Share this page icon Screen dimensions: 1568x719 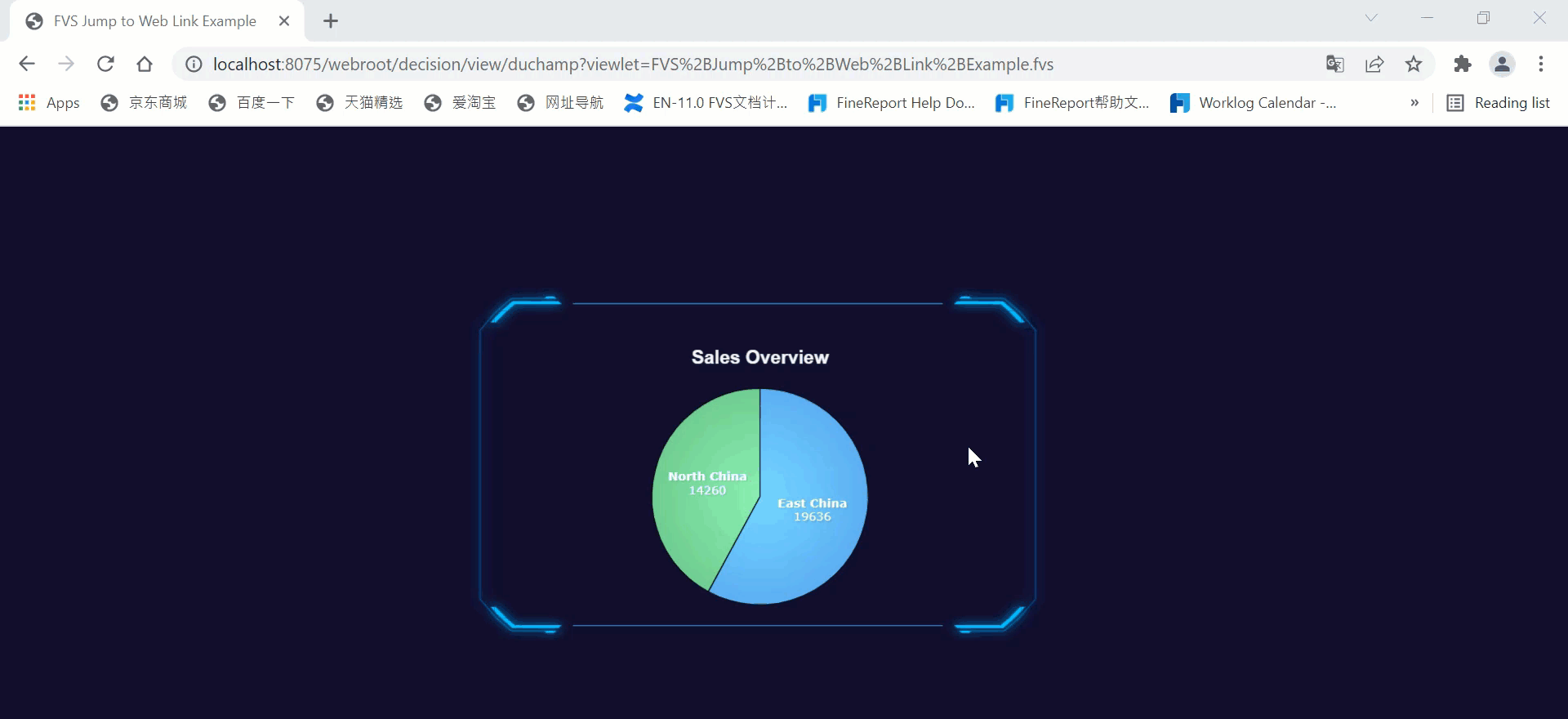[x=1374, y=65]
